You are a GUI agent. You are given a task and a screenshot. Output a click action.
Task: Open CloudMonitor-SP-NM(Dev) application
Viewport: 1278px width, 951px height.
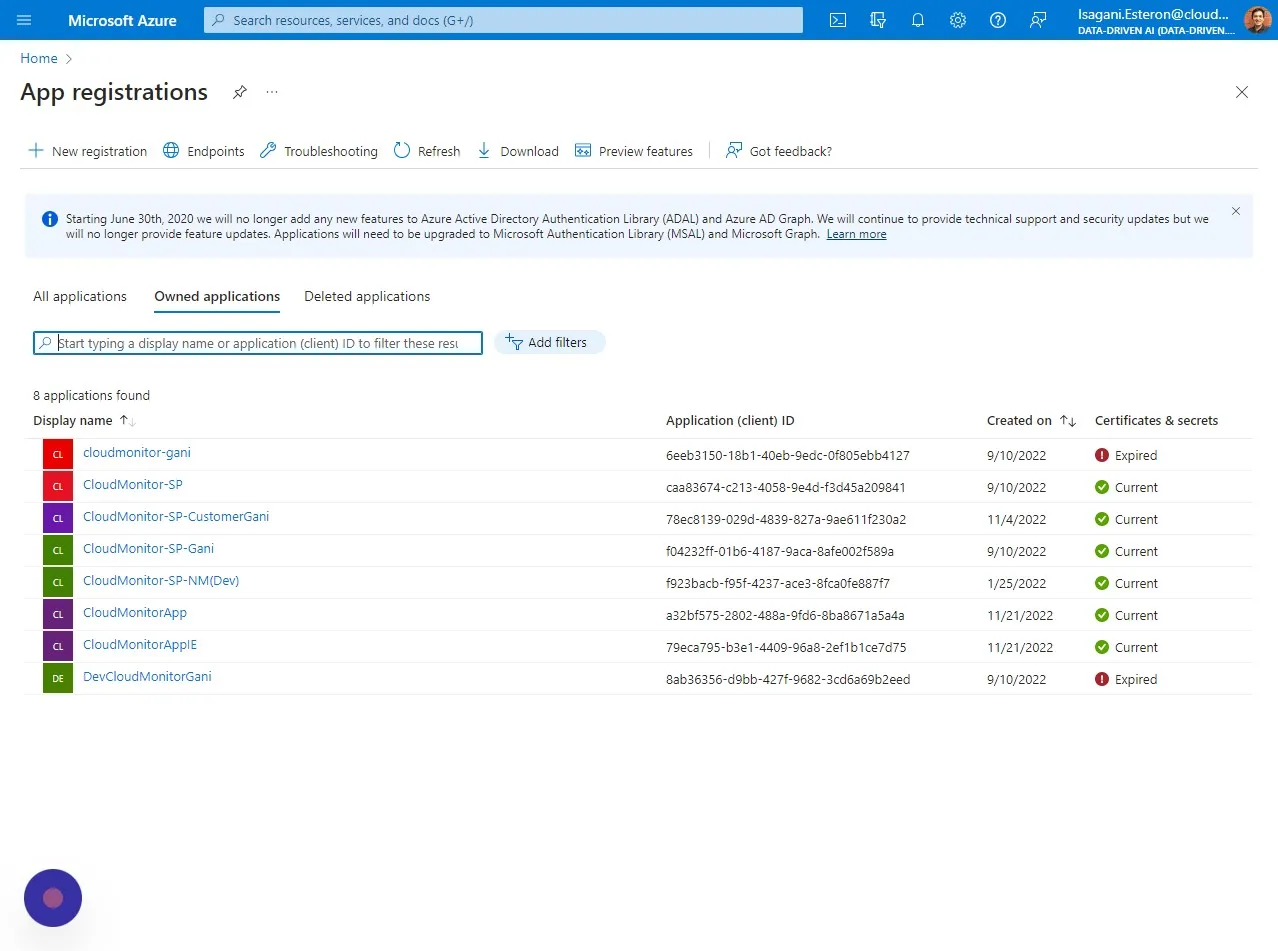[161, 581]
